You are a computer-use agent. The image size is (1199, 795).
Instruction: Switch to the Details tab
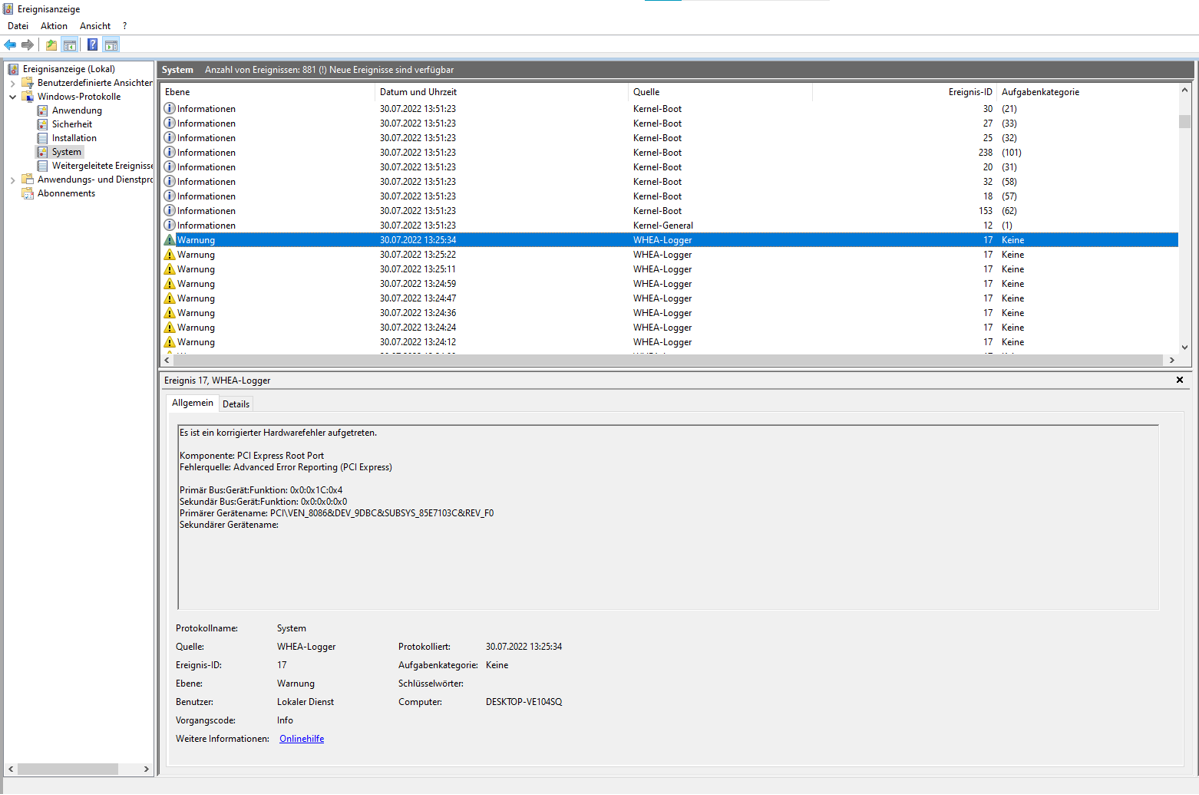point(236,404)
